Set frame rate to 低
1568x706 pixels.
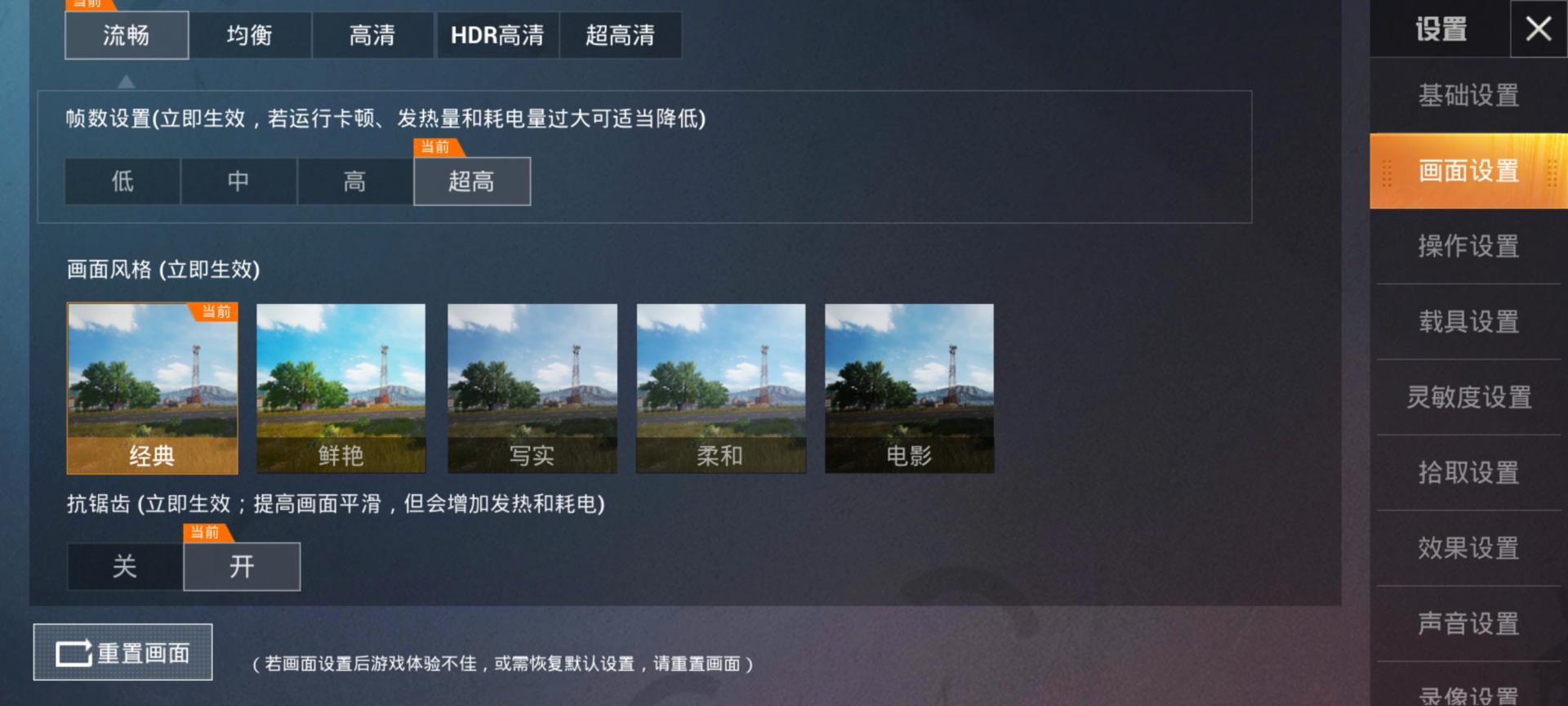(x=122, y=181)
